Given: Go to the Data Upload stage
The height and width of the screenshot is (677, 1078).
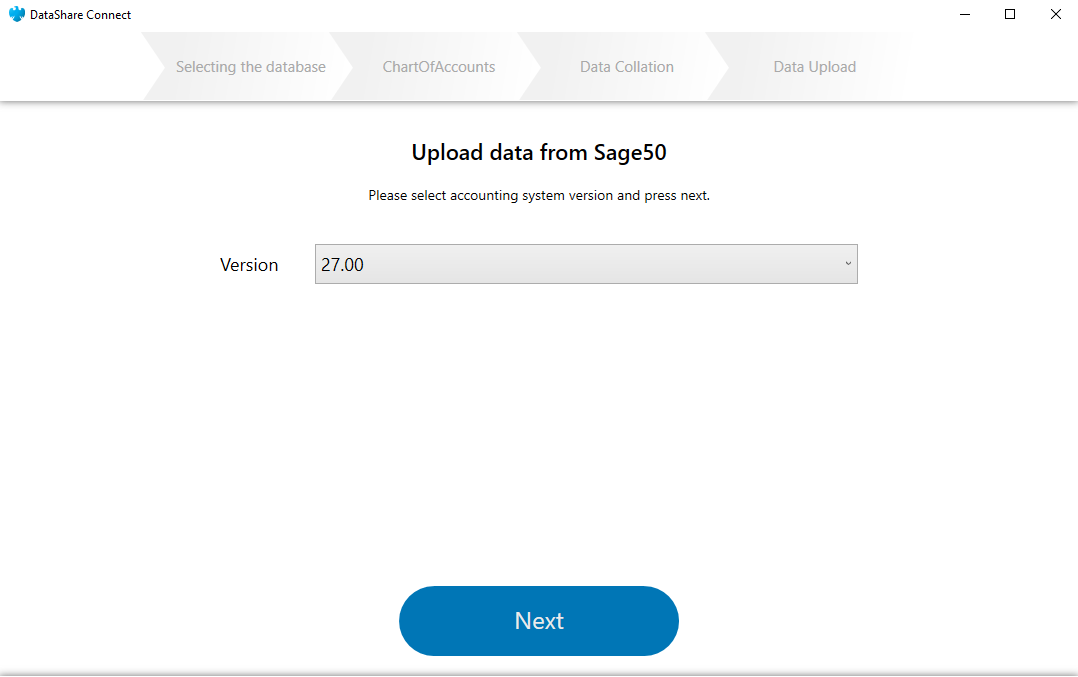Looking at the screenshot, I should click(814, 66).
